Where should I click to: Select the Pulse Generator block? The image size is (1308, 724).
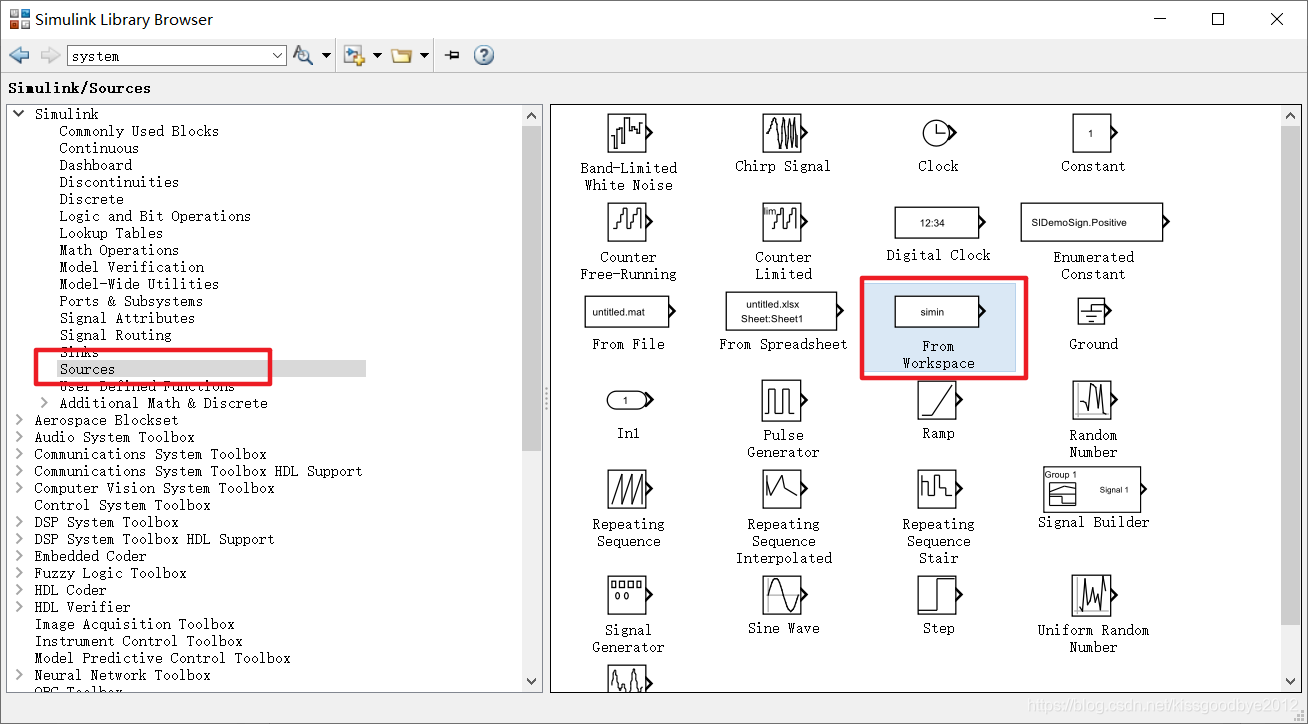tap(783, 400)
